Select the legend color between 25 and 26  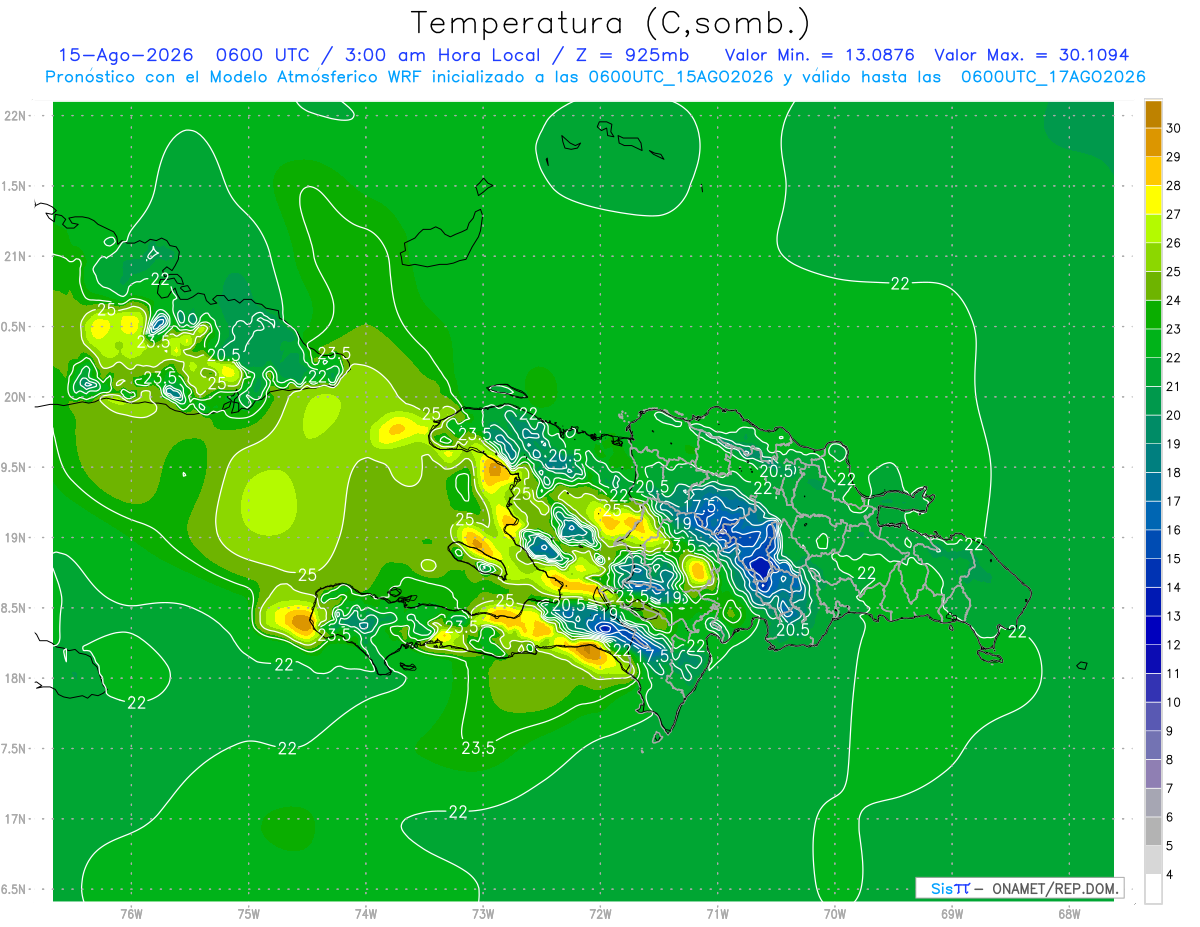point(1153,257)
